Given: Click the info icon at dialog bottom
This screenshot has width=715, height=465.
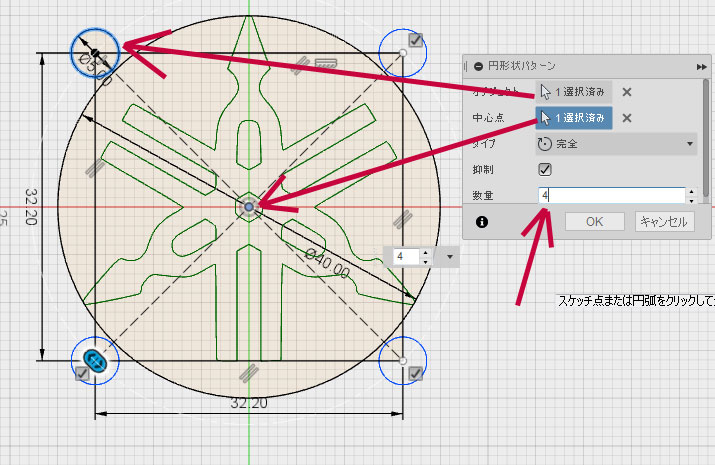Looking at the screenshot, I should coord(482,221).
